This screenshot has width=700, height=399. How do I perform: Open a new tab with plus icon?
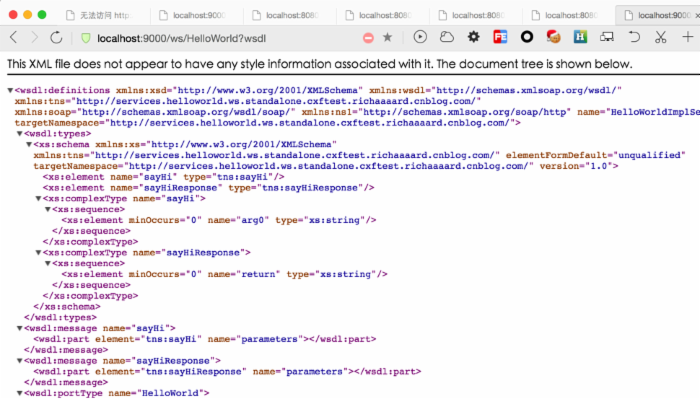pos(688,37)
